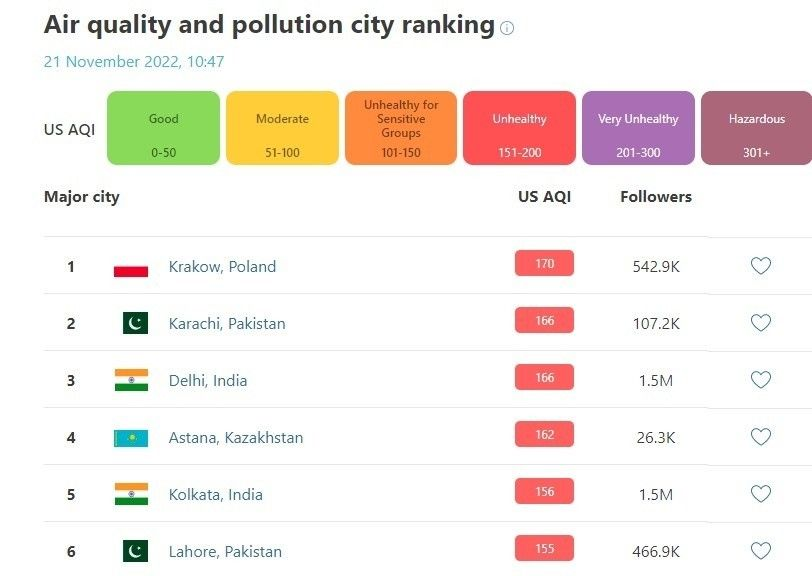
Task: Toggle the heart for Karachi, Pakistan
Action: [x=761, y=323]
